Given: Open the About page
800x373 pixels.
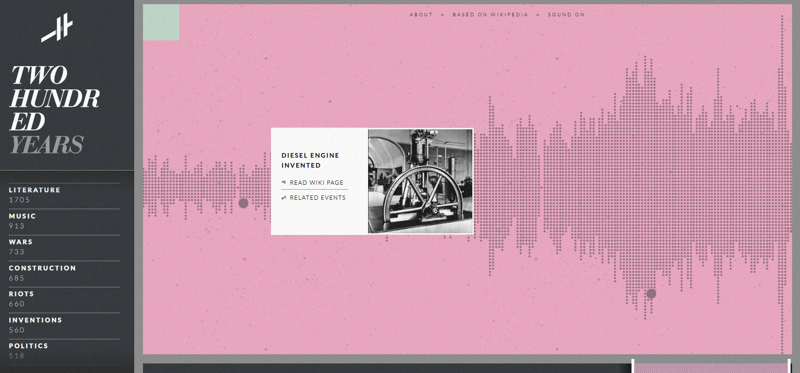Looking at the screenshot, I should (x=421, y=15).
